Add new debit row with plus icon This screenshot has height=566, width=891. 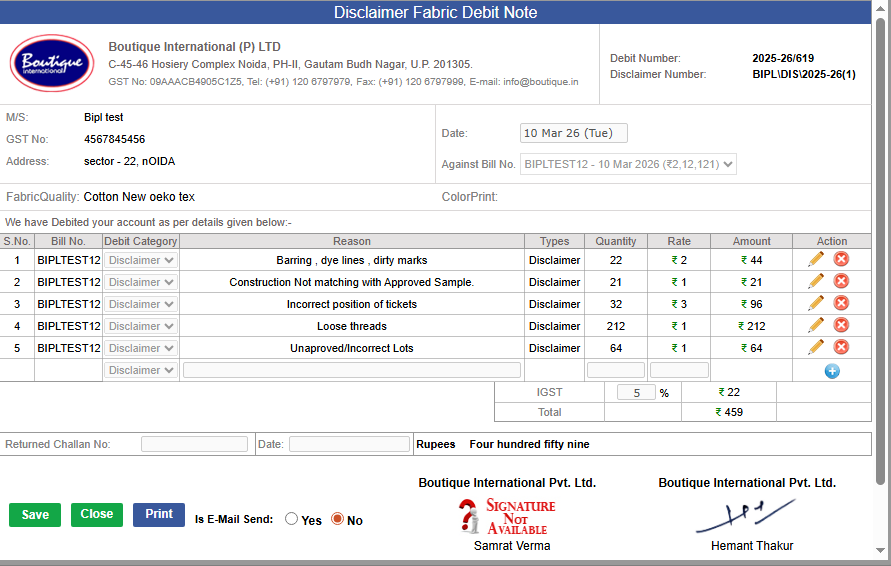click(832, 371)
